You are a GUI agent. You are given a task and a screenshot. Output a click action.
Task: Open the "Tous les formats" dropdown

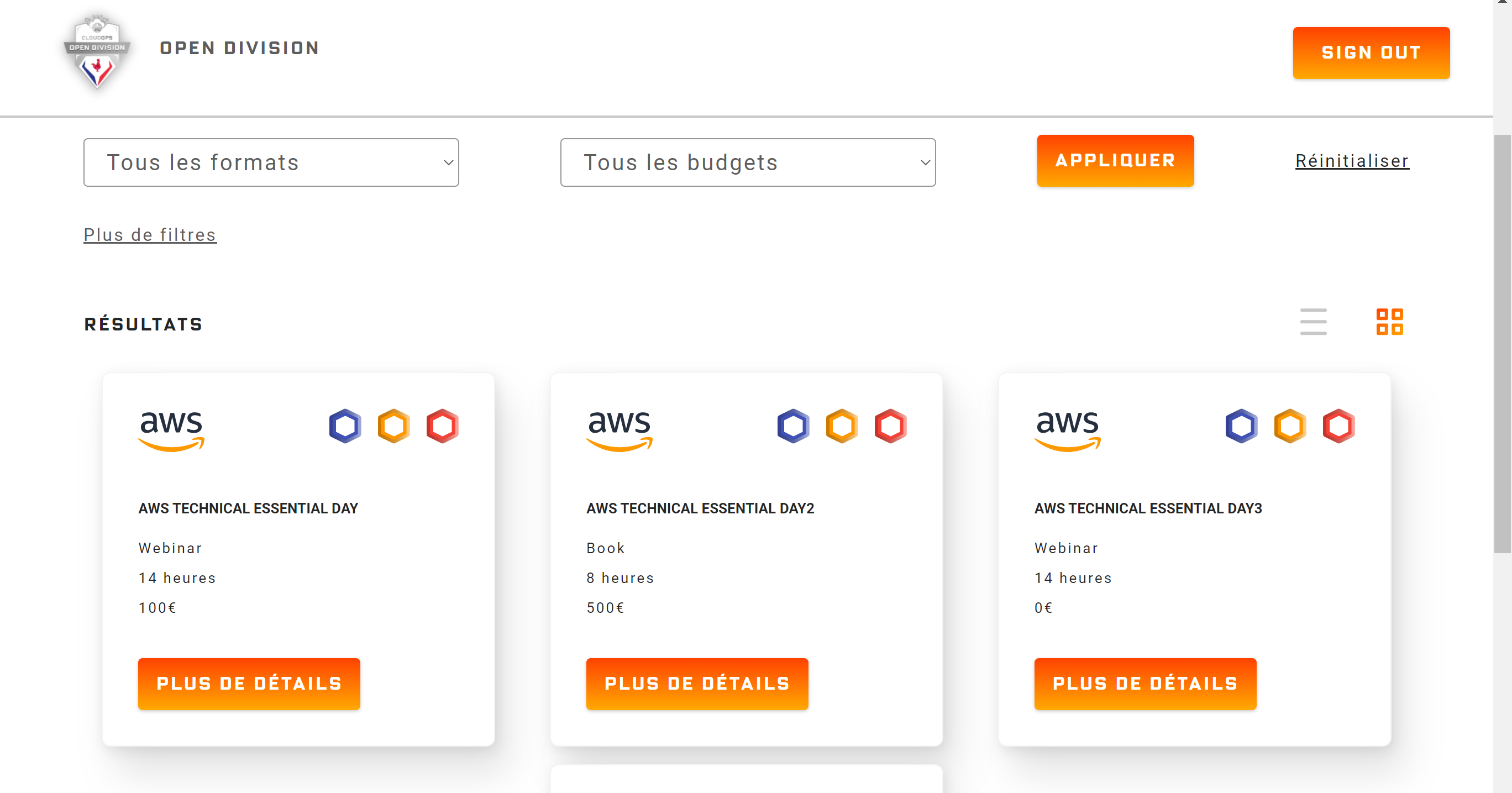pyautogui.click(x=271, y=162)
